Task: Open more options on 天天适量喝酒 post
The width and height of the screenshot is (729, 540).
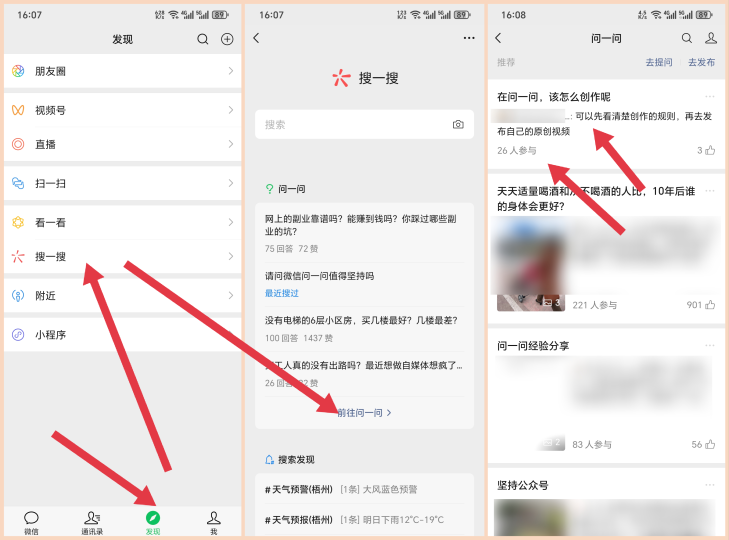Action: (x=709, y=191)
